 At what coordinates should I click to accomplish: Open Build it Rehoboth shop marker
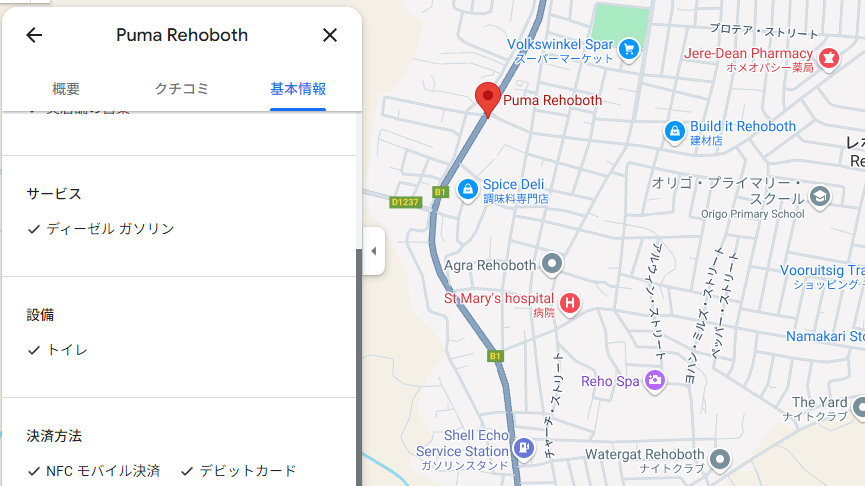(675, 131)
